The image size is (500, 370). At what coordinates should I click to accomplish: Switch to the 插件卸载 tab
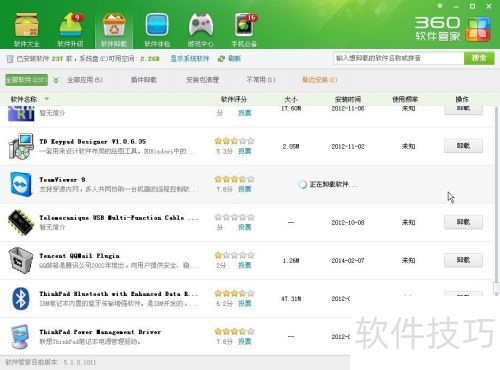pyautogui.click(x=144, y=80)
